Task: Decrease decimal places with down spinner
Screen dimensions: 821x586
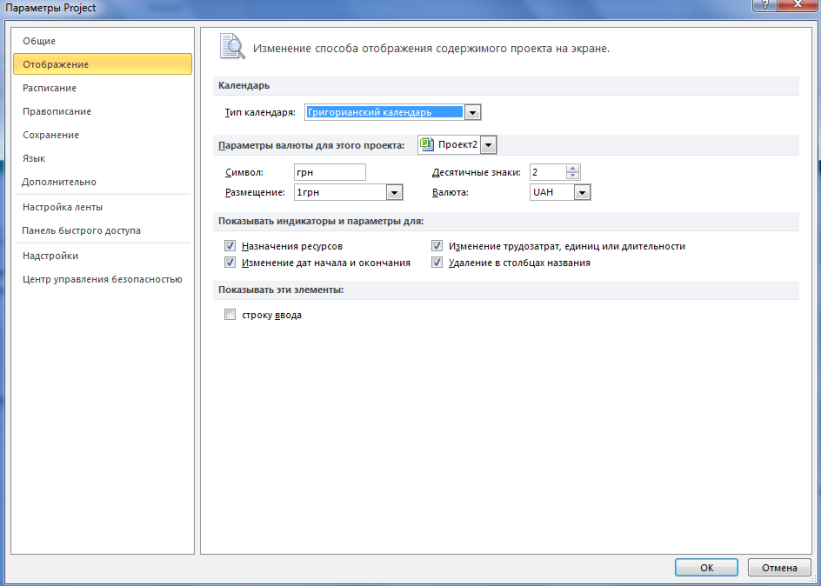Action: 573,176
